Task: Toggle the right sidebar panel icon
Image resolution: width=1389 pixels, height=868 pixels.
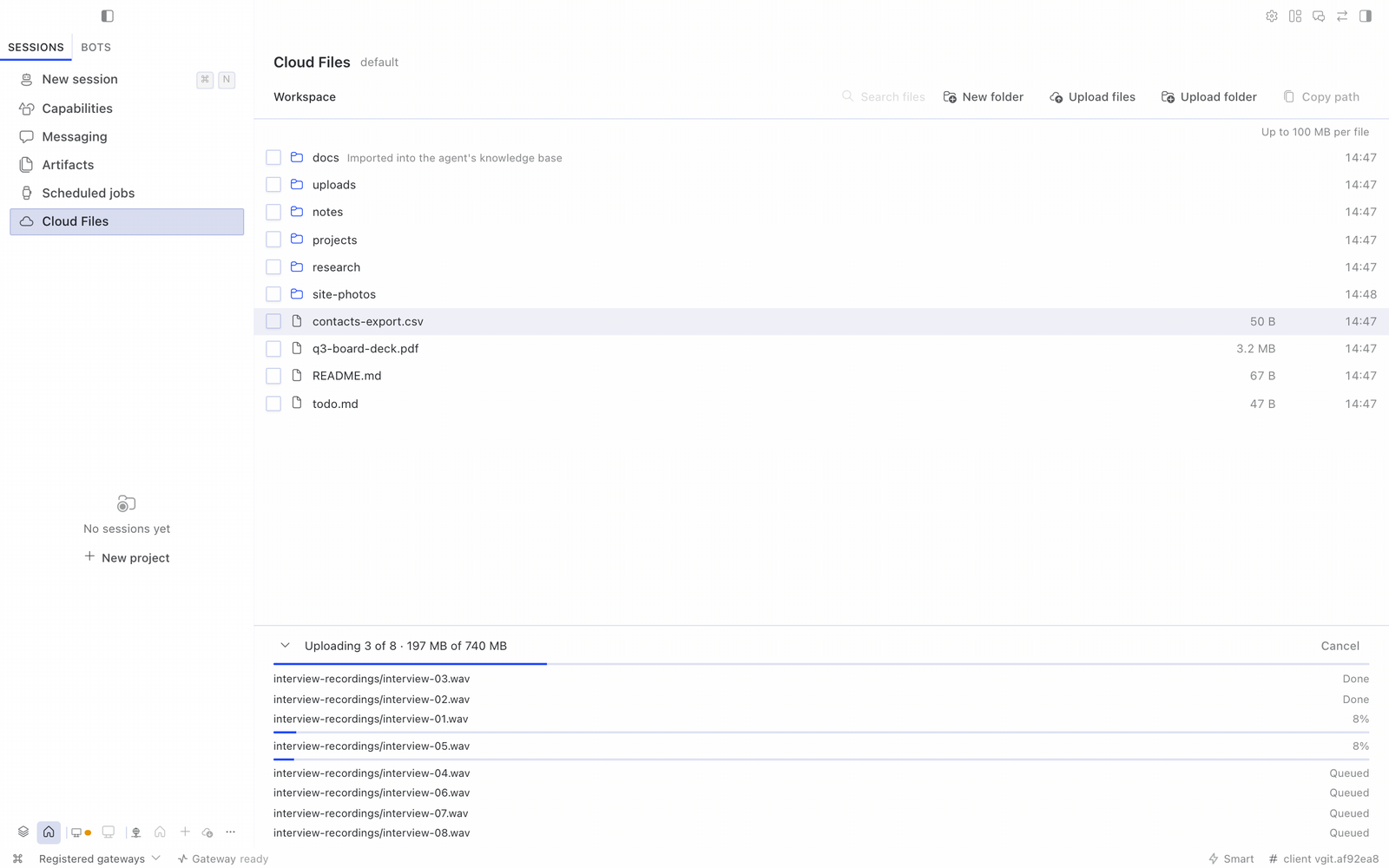Action: 1366,16
